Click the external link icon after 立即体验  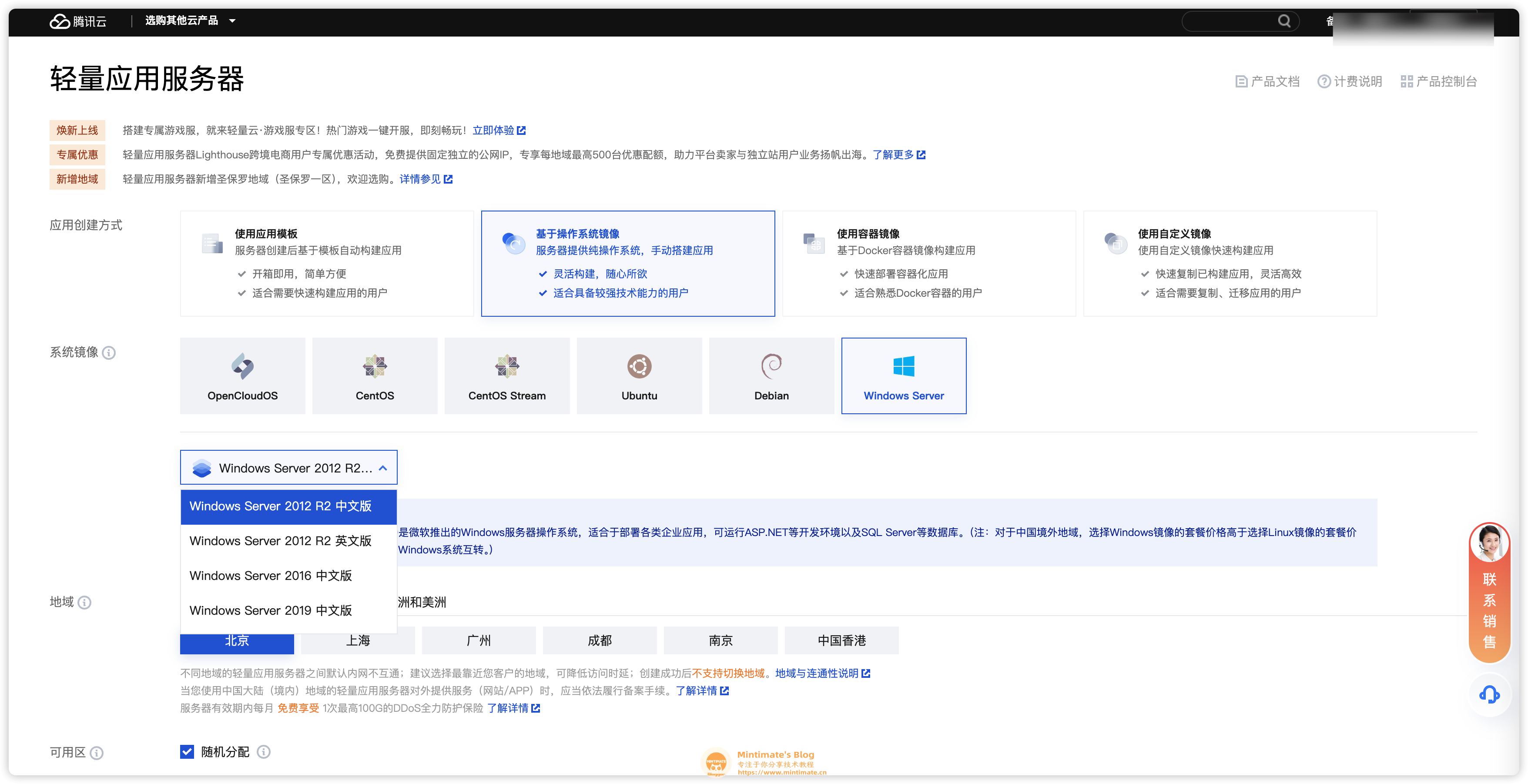(521, 131)
